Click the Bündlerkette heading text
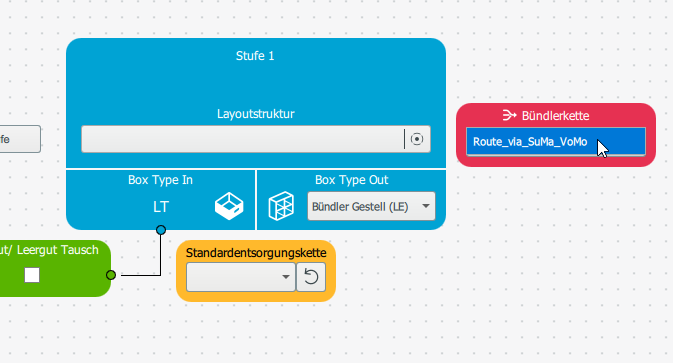This screenshot has height=363, width=673. tap(555, 116)
